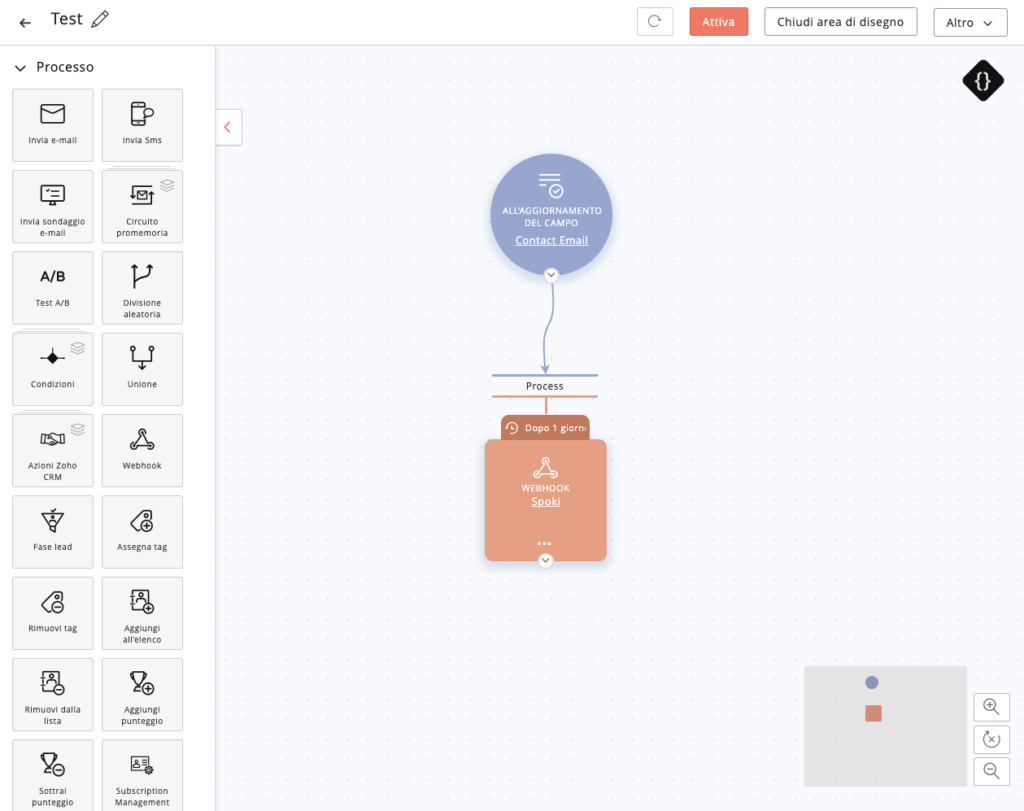Expand the chevron below the Webhook node

(x=545, y=561)
